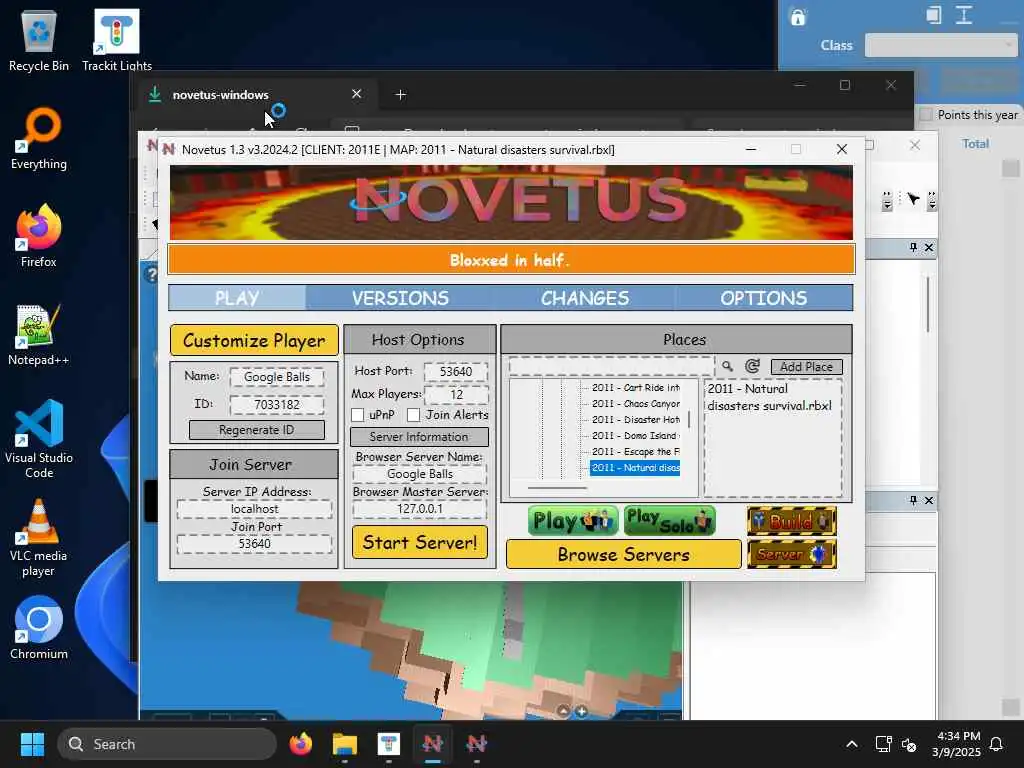Click the network status tray icon
This screenshot has height=768, width=1024.
(883, 744)
